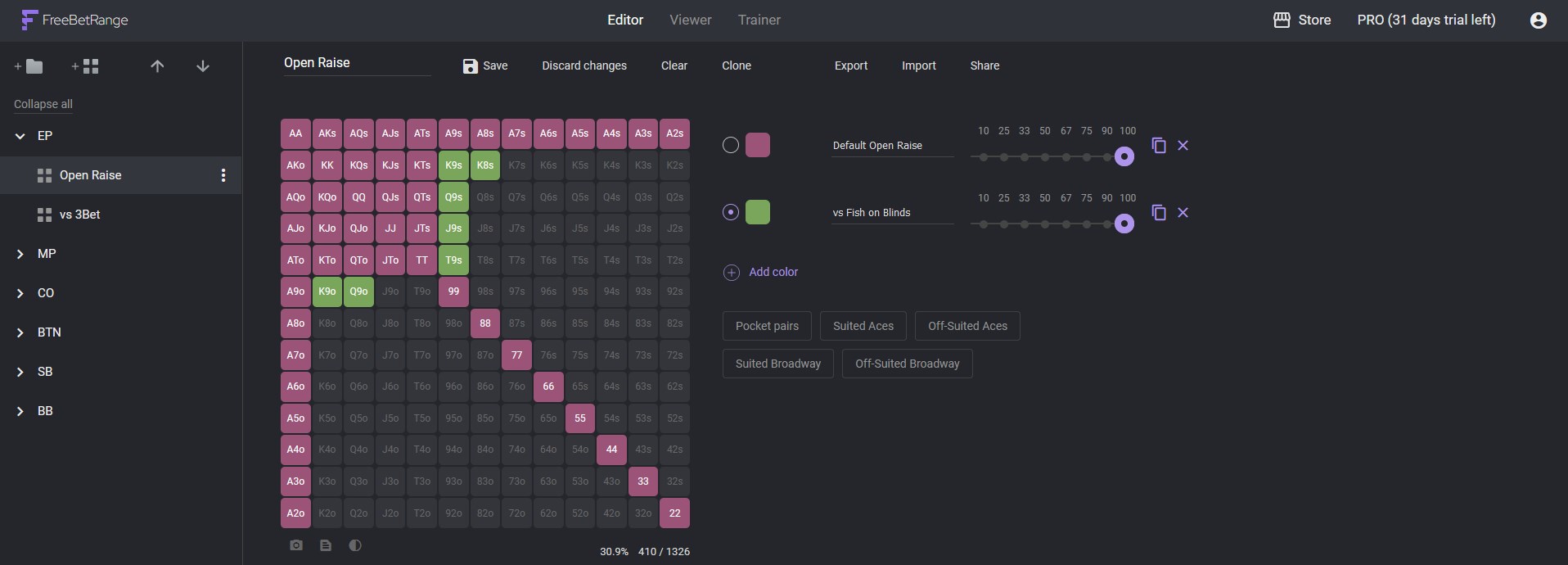This screenshot has height=565, width=1568.
Task: Switch to the Viewer tab
Action: pyautogui.click(x=690, y=20)
